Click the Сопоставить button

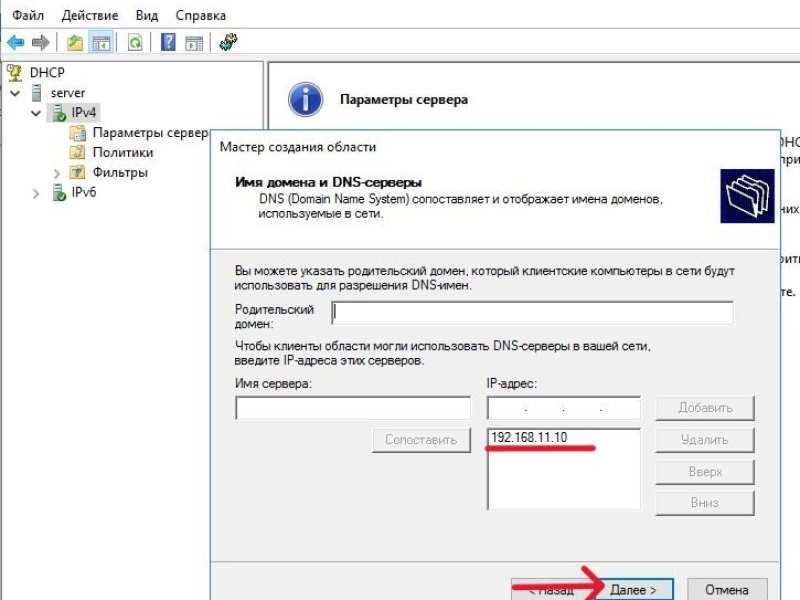point(421,440)
